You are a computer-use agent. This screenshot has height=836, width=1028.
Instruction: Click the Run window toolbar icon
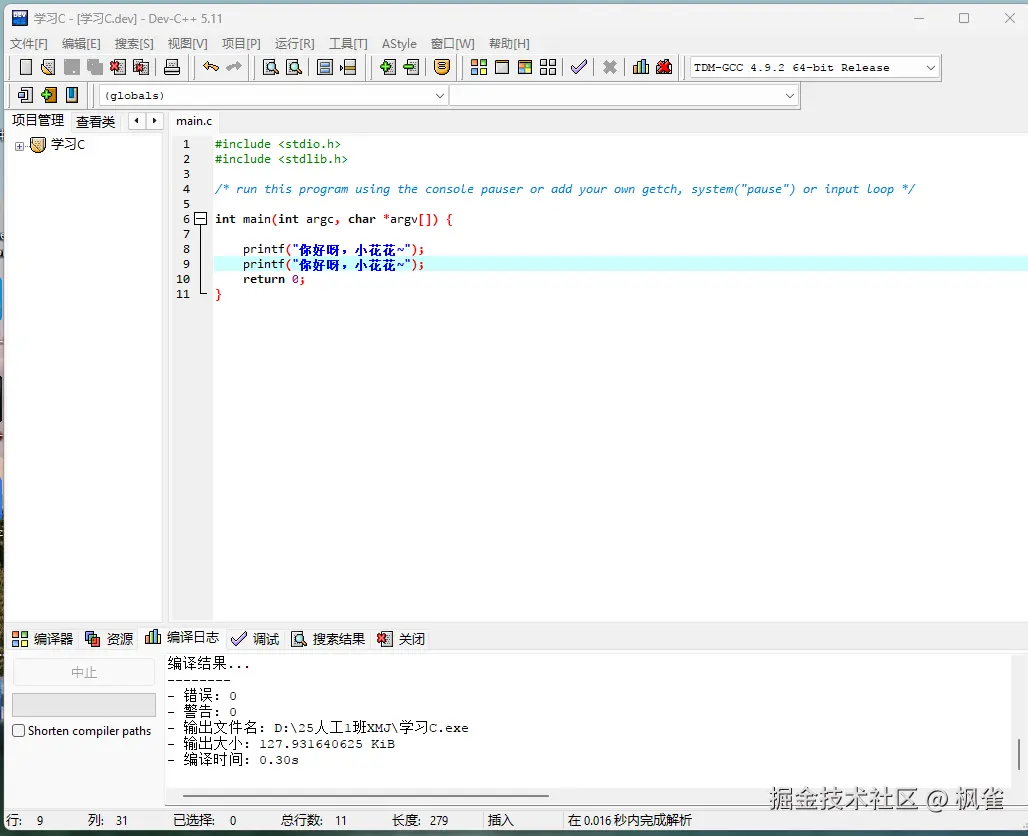[x=502, y=67]
